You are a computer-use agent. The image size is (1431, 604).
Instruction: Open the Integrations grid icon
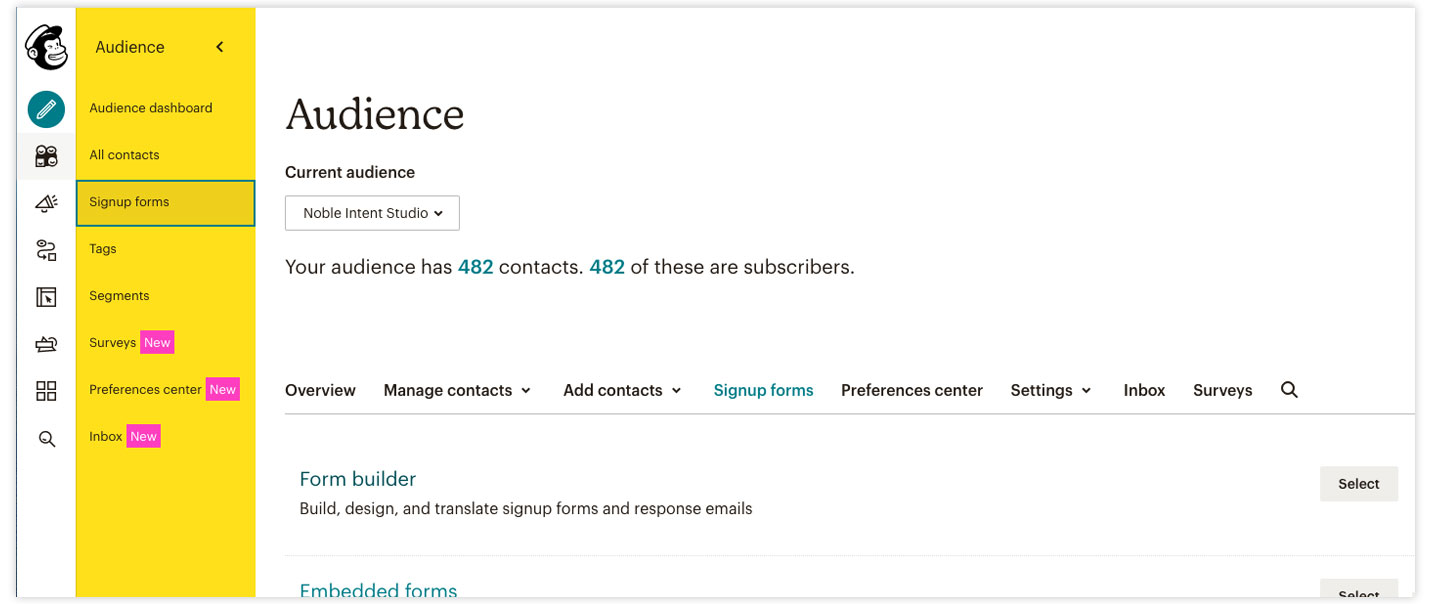[46, 391]
